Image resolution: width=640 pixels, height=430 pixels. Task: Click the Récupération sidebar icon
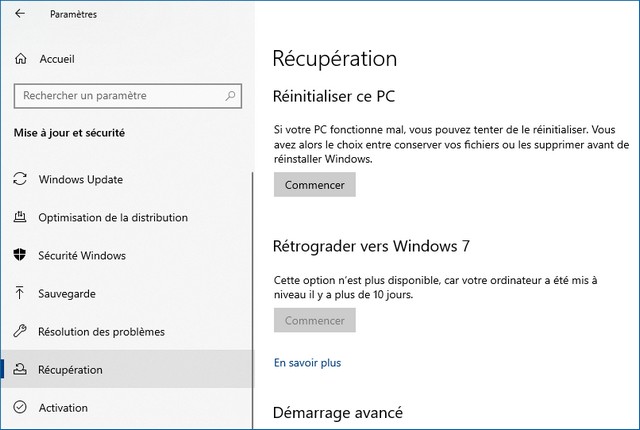pyautogui.click(x=20, y=370)
